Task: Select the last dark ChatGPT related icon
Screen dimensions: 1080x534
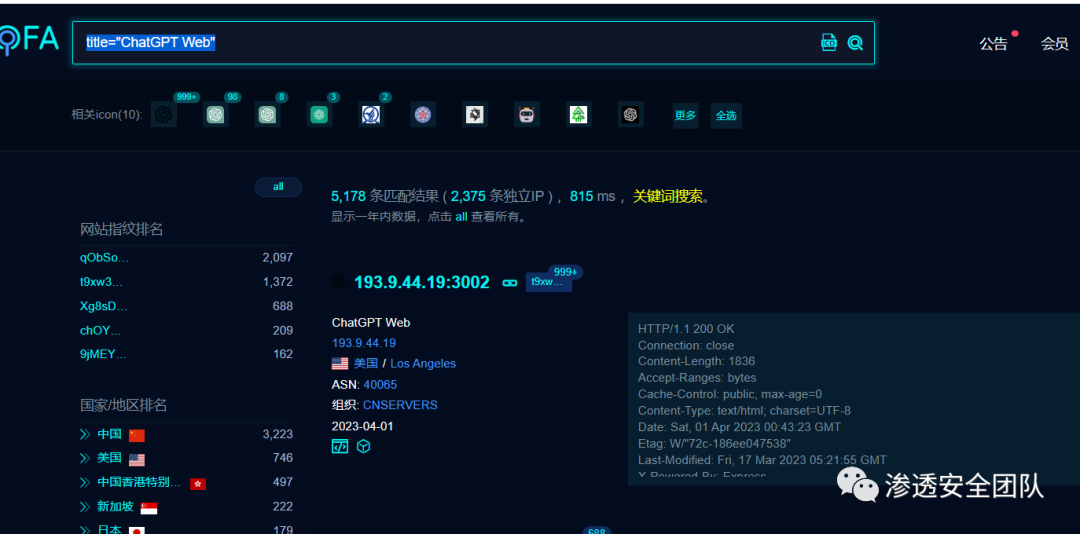Action: coord(630,114)
